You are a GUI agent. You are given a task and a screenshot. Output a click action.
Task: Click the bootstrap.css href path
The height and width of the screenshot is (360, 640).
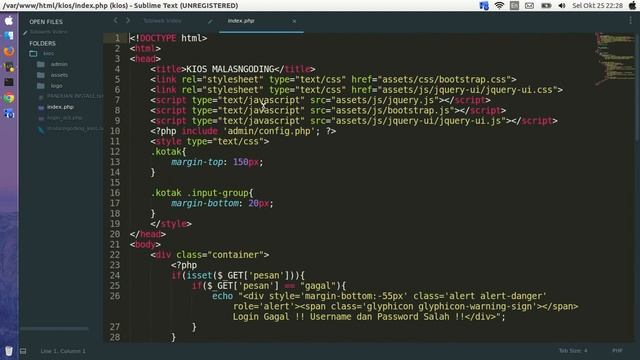click(444, 79)
